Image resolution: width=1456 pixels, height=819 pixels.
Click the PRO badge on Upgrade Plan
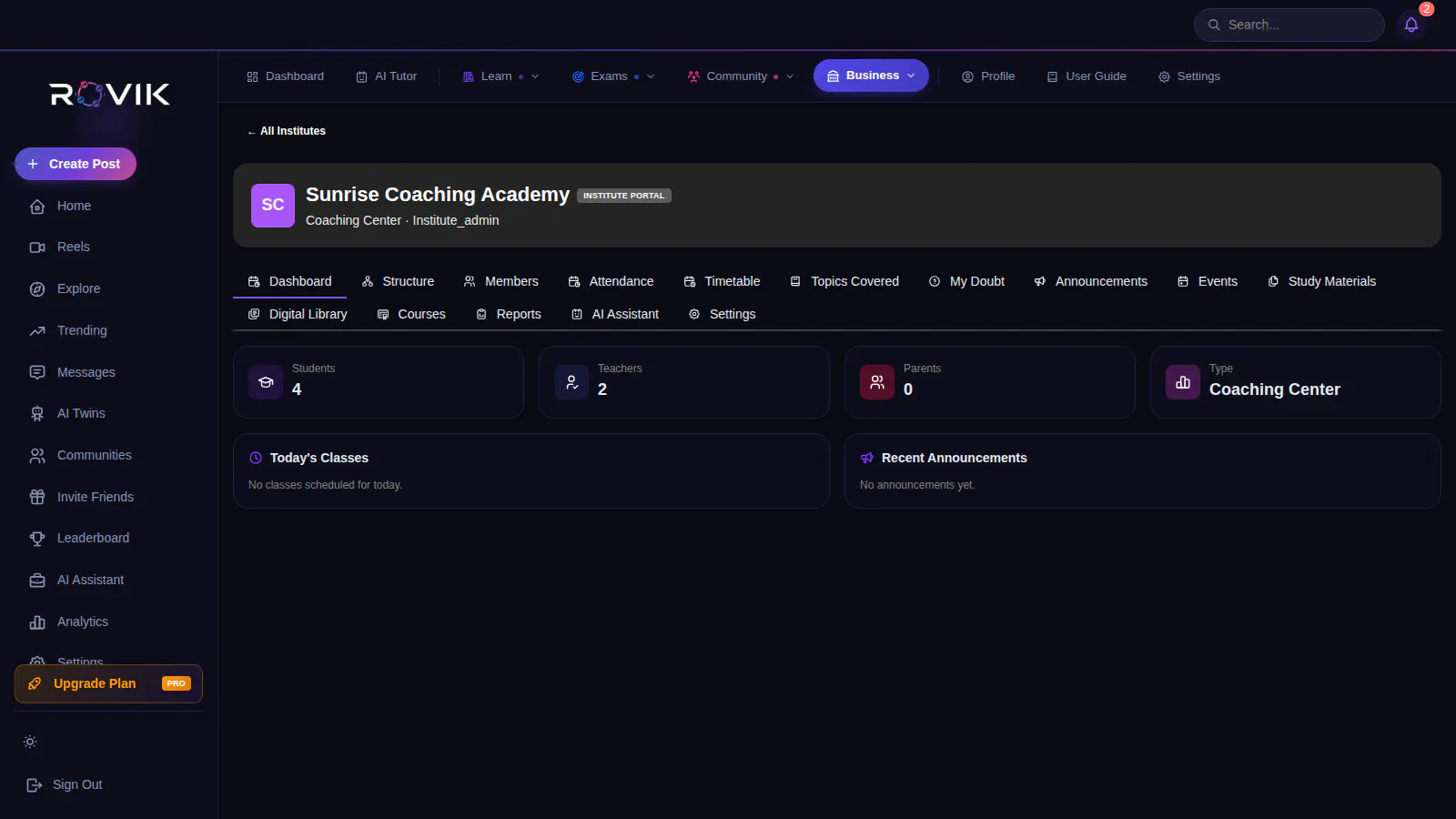point(177,683)
